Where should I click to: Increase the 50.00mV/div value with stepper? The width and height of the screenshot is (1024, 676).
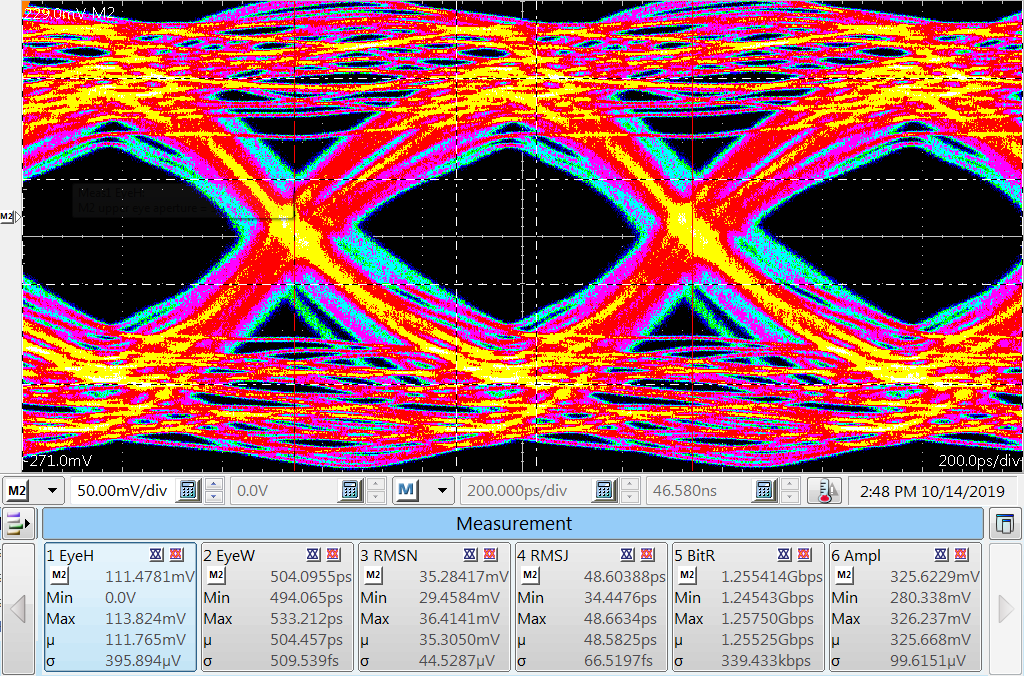213,484
